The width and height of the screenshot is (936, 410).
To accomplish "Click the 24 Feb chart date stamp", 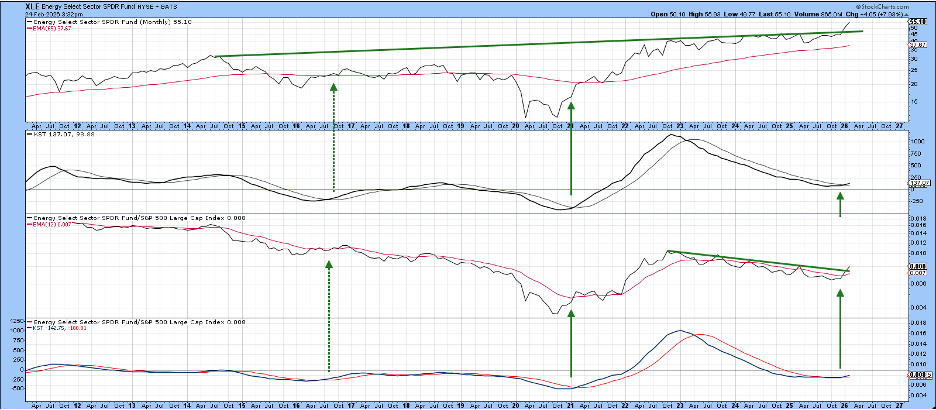I will 54,14.
